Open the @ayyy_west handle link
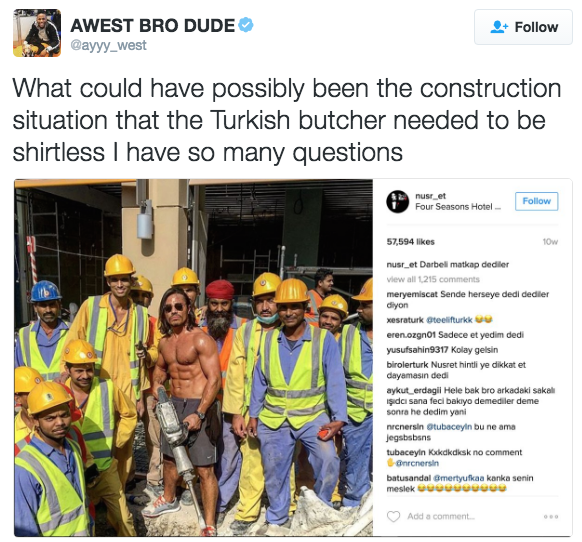This screenshot has height=542, width=582. (x=108, y=45)
